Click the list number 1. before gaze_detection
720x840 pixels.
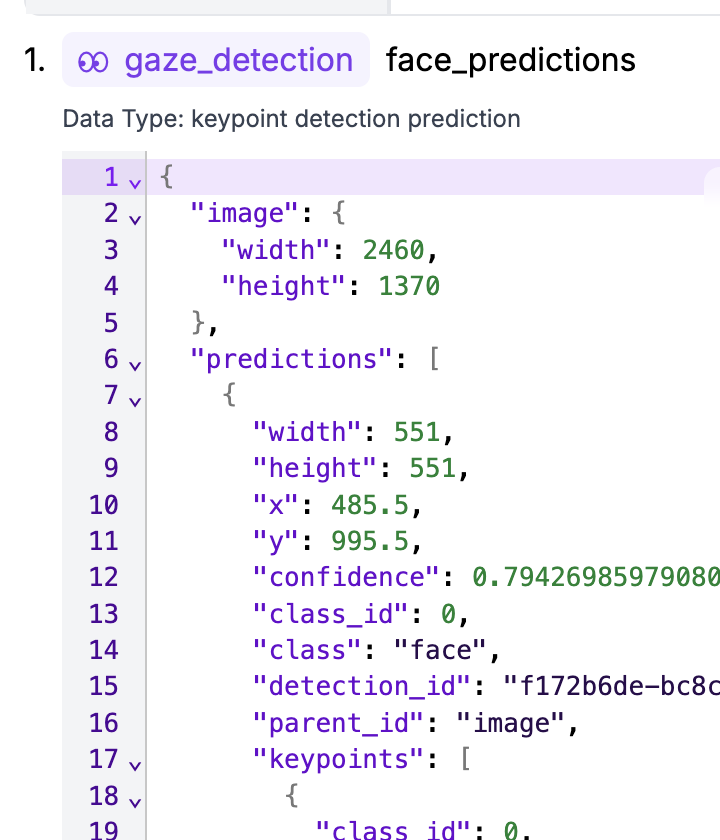click(x=34, y=59)
